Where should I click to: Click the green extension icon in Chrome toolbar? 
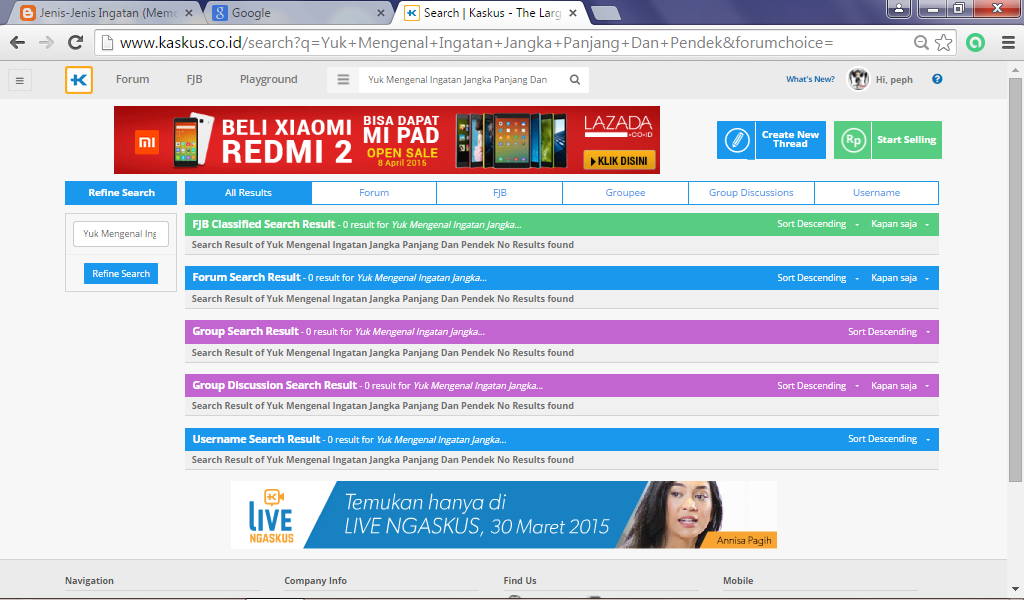975,43
